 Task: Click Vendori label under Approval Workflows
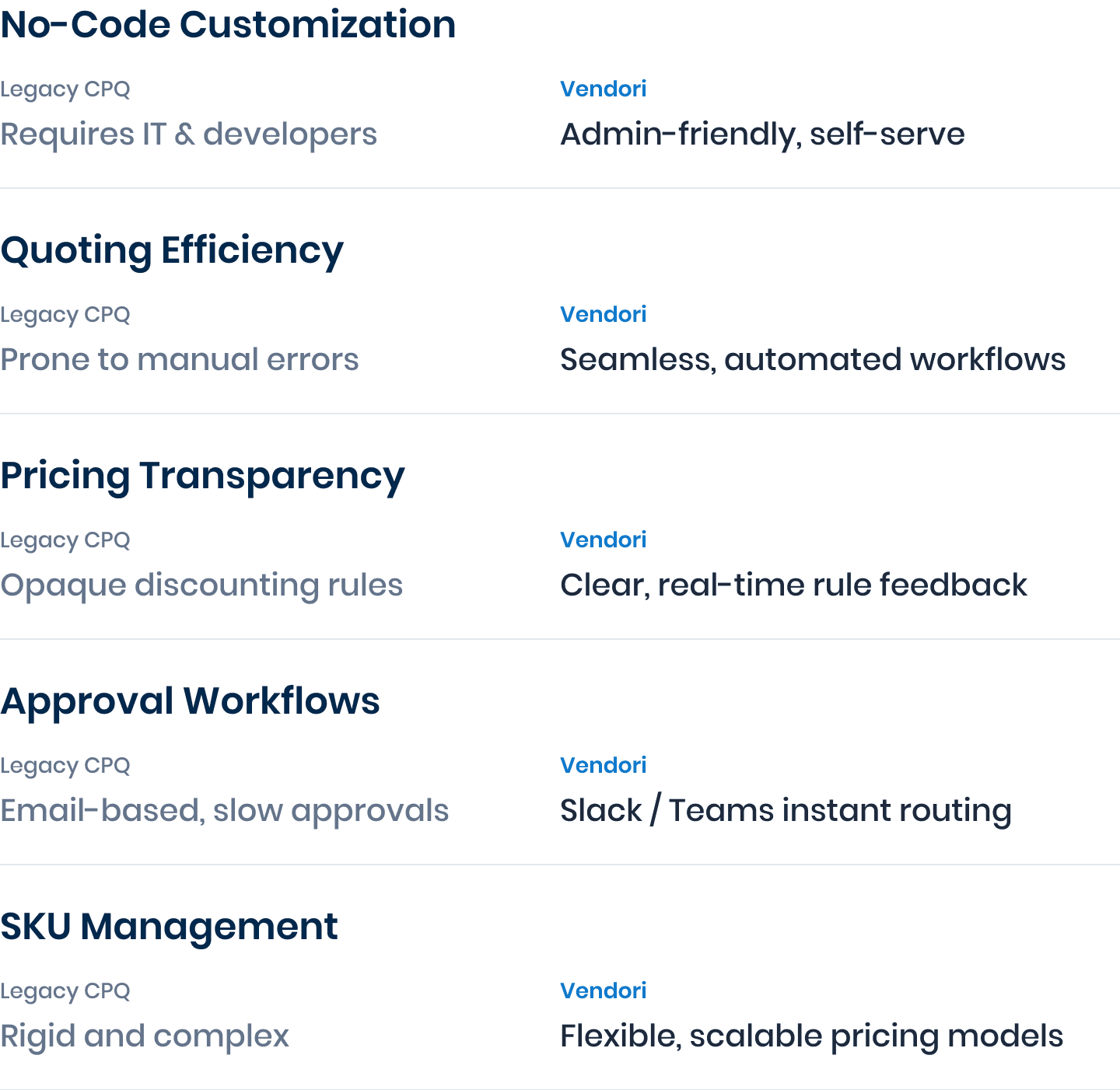(x=604, y=766)
